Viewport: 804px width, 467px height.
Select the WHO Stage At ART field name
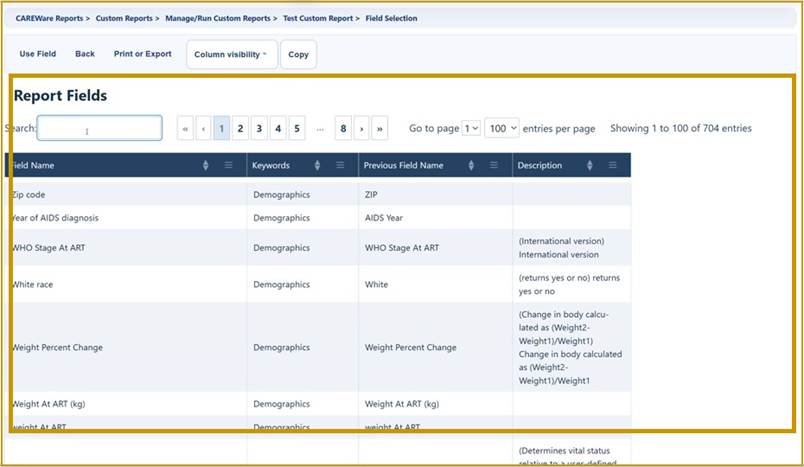pos(49,248)
